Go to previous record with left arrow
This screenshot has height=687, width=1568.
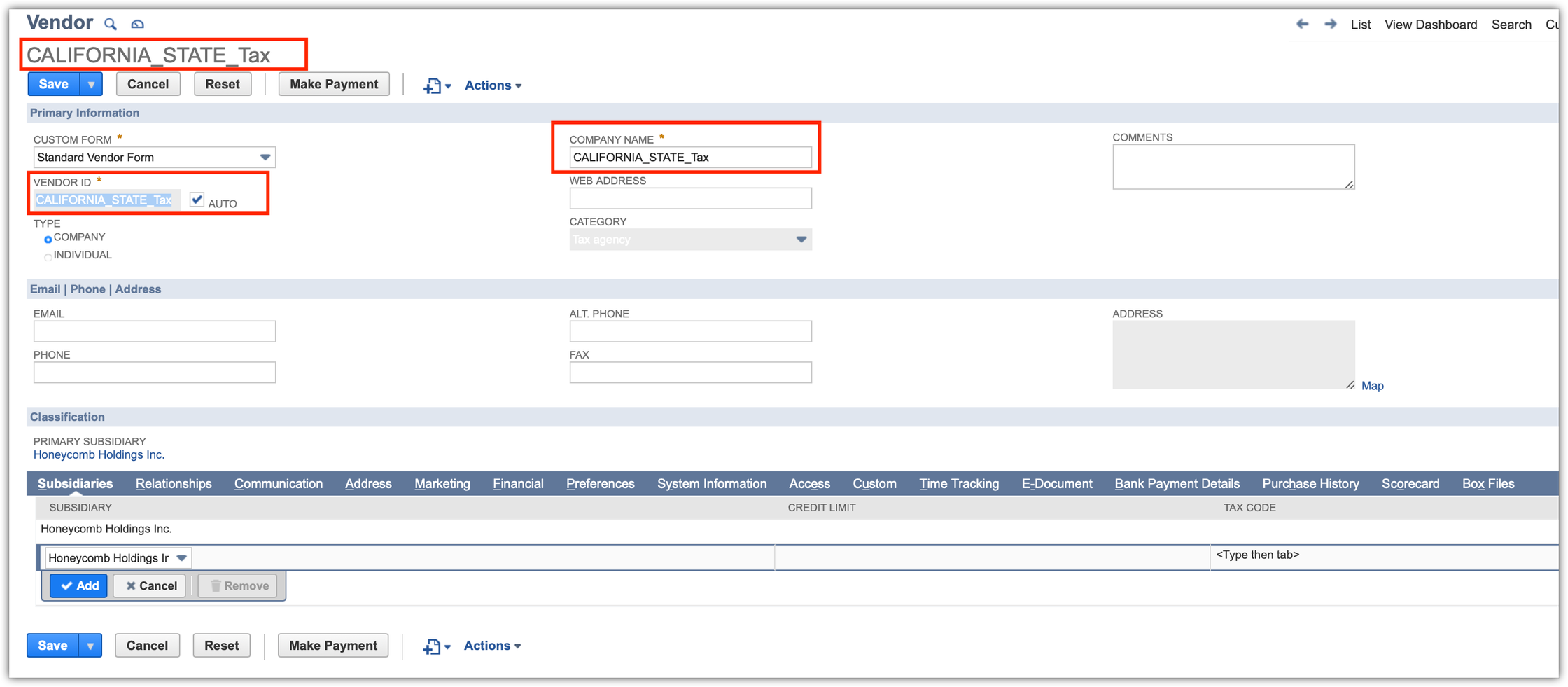click(x=1302, y=24)
